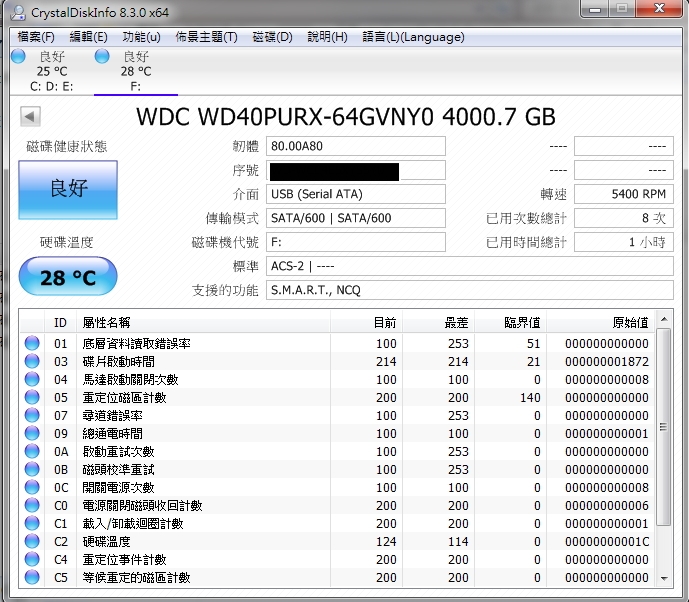Screen dimensions: 689x602
Task: Click status circle for disk C: D: E:
Action: tap(18, 57)
